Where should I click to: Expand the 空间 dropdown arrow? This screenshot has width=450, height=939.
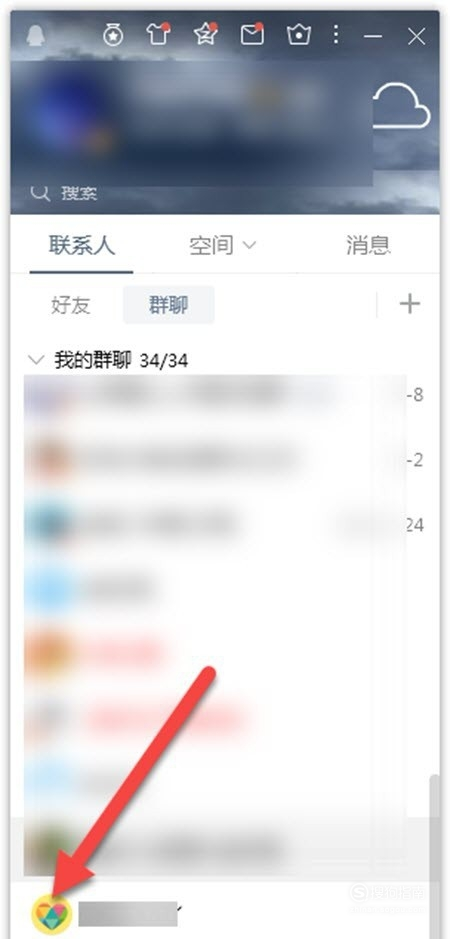249,246
